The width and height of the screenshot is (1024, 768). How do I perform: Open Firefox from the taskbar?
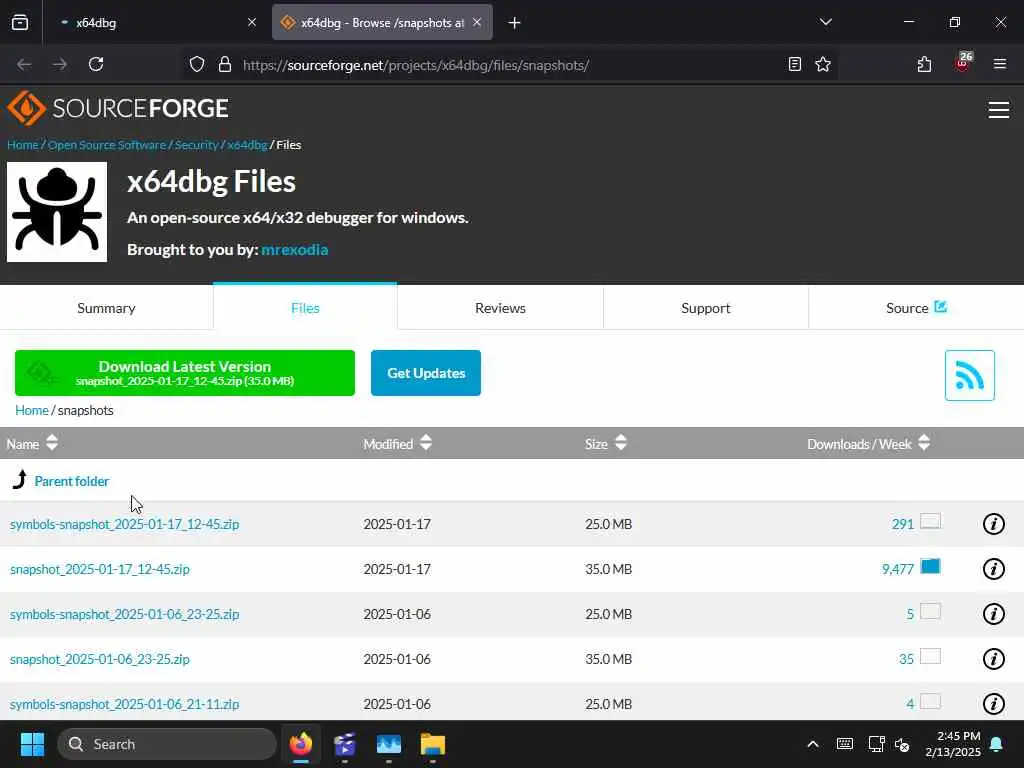[x=301, y=744]
